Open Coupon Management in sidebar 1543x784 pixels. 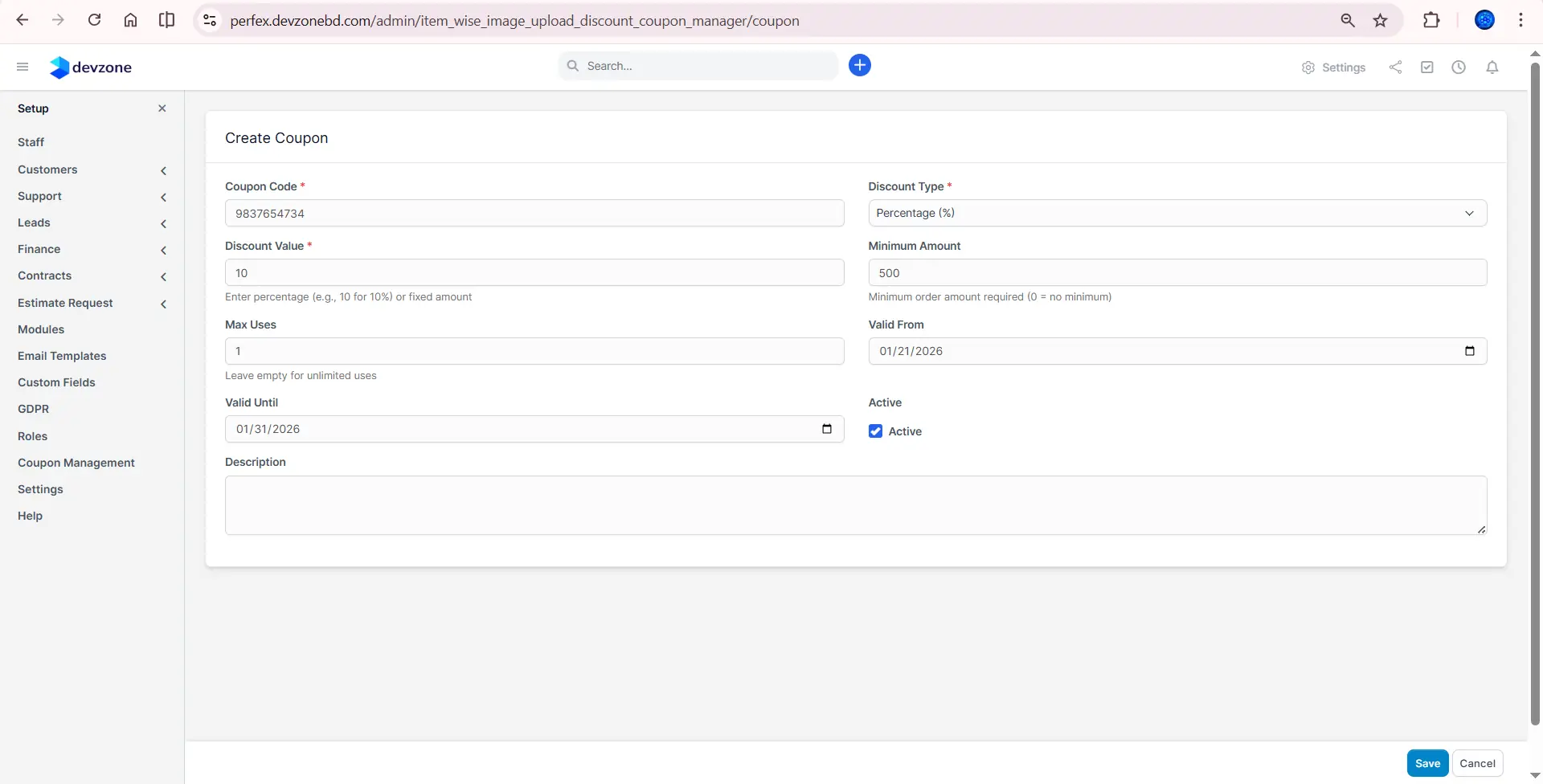pos(76,463)
